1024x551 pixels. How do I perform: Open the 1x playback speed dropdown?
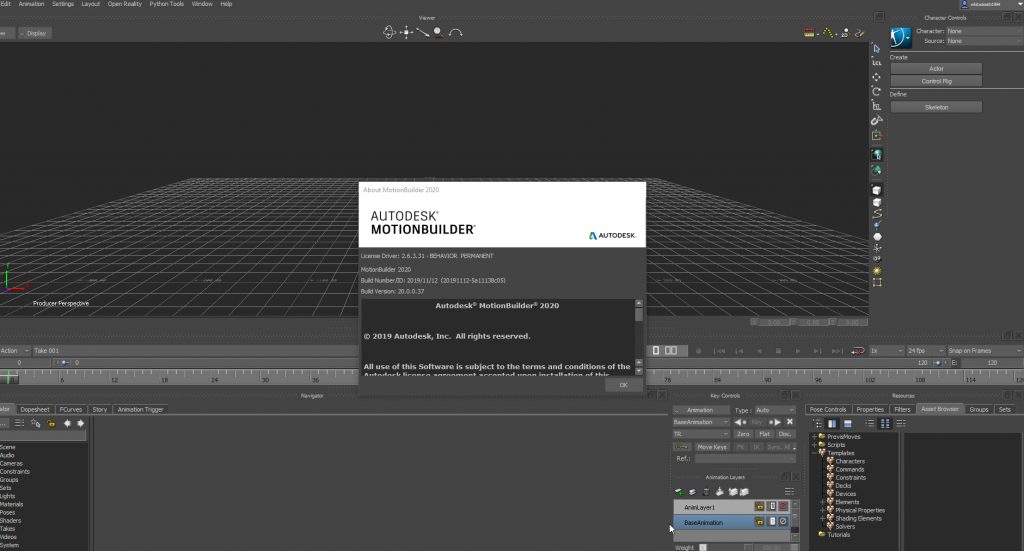pos(886,351)
